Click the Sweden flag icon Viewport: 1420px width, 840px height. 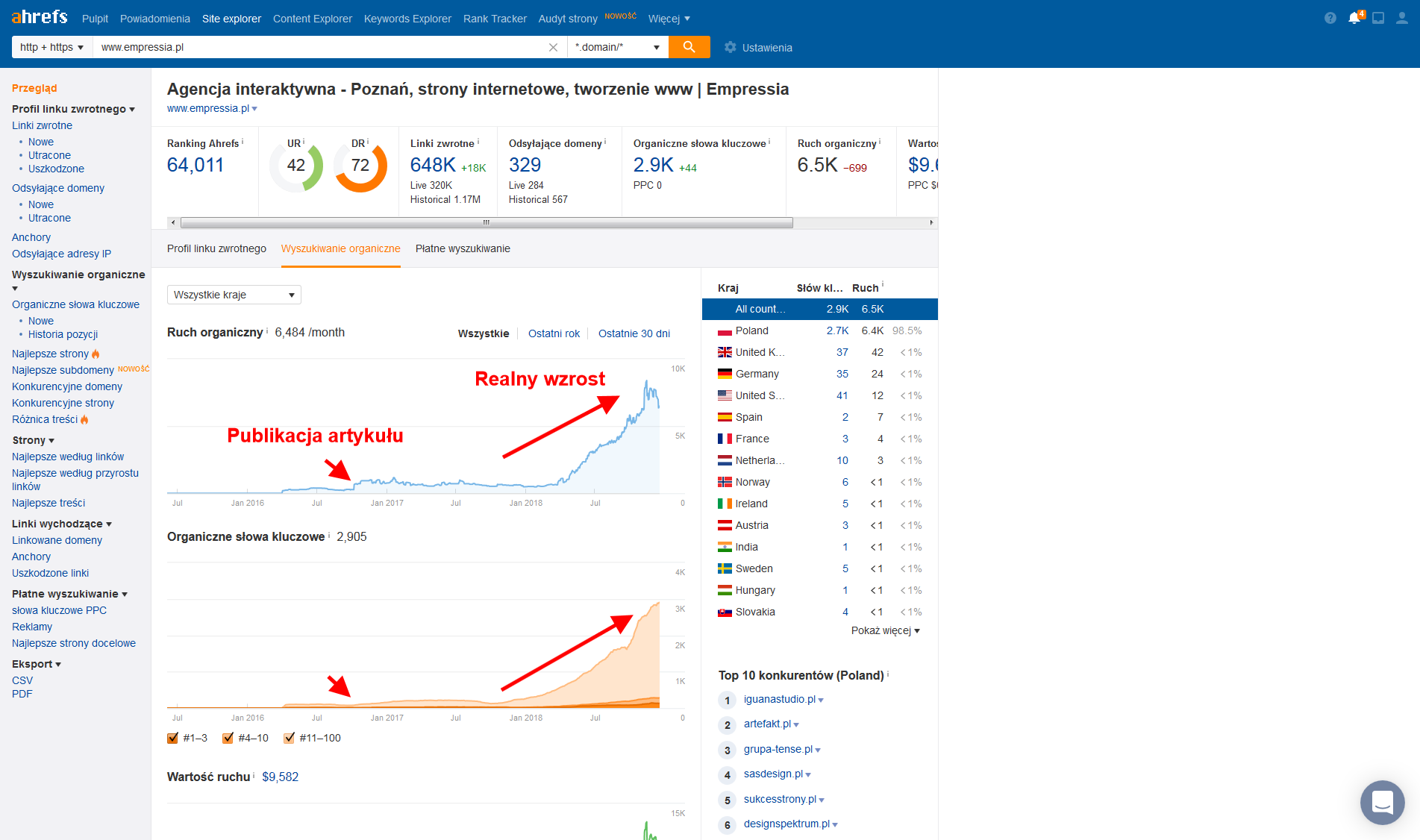(725, 569)
